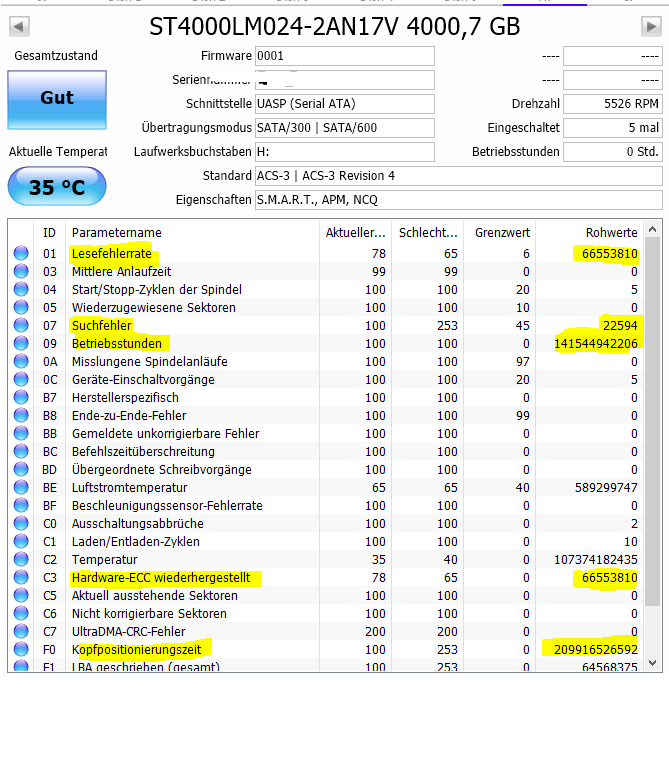Click the status circle for Lesefehlerrate row
The width and height of the screenshot is (669, 761).
pos(21,253)
